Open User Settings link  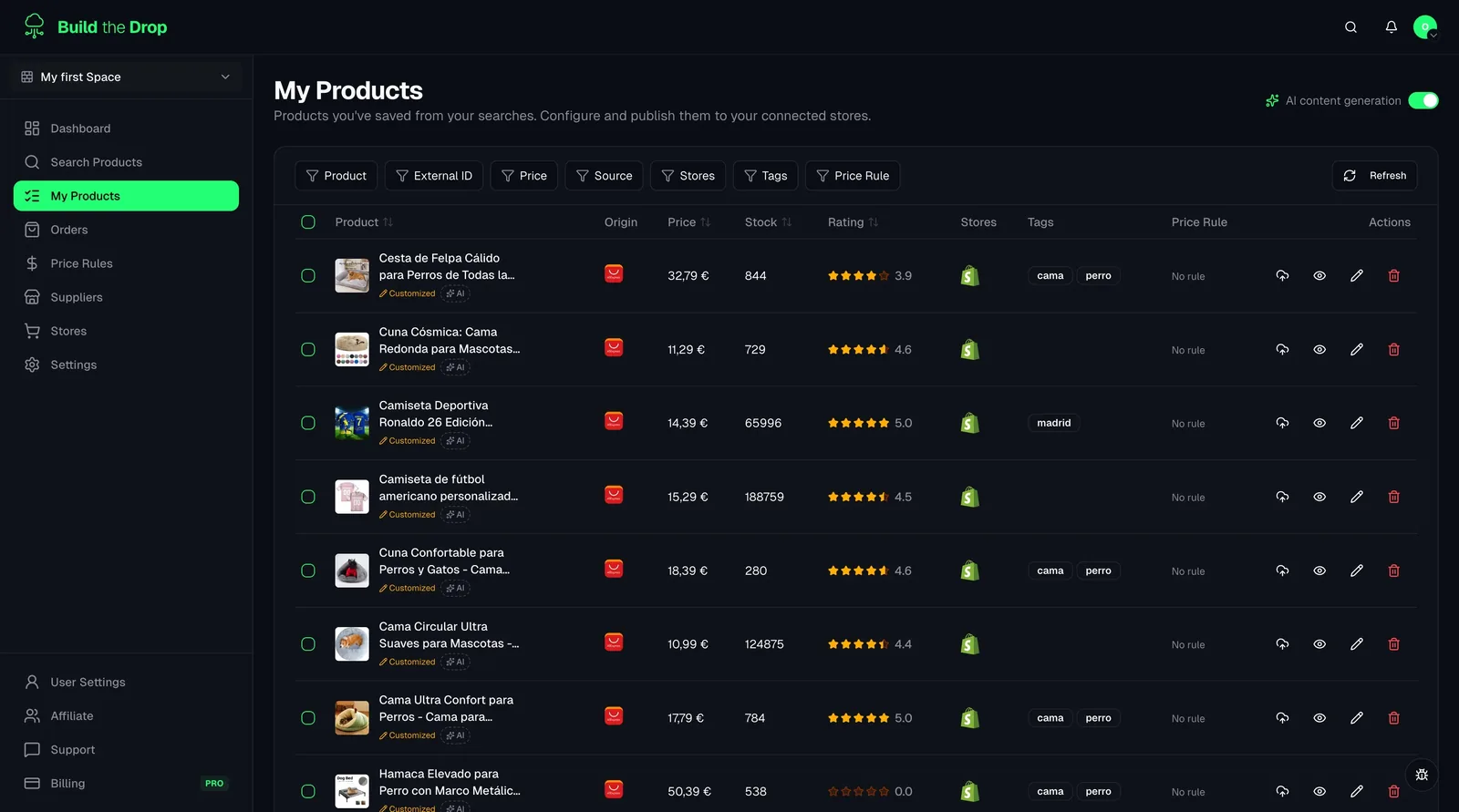[x=126, y=682]
